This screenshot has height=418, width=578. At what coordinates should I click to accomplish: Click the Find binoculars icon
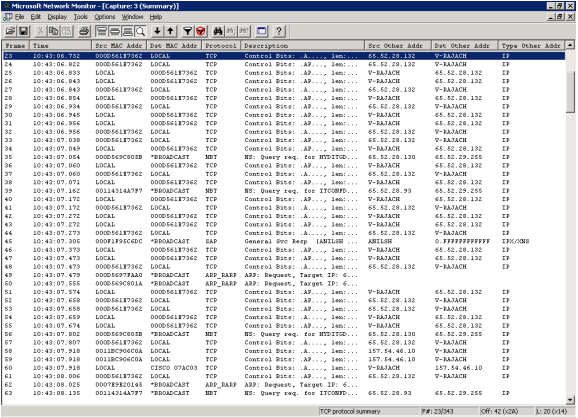click(x=218, y=31)
